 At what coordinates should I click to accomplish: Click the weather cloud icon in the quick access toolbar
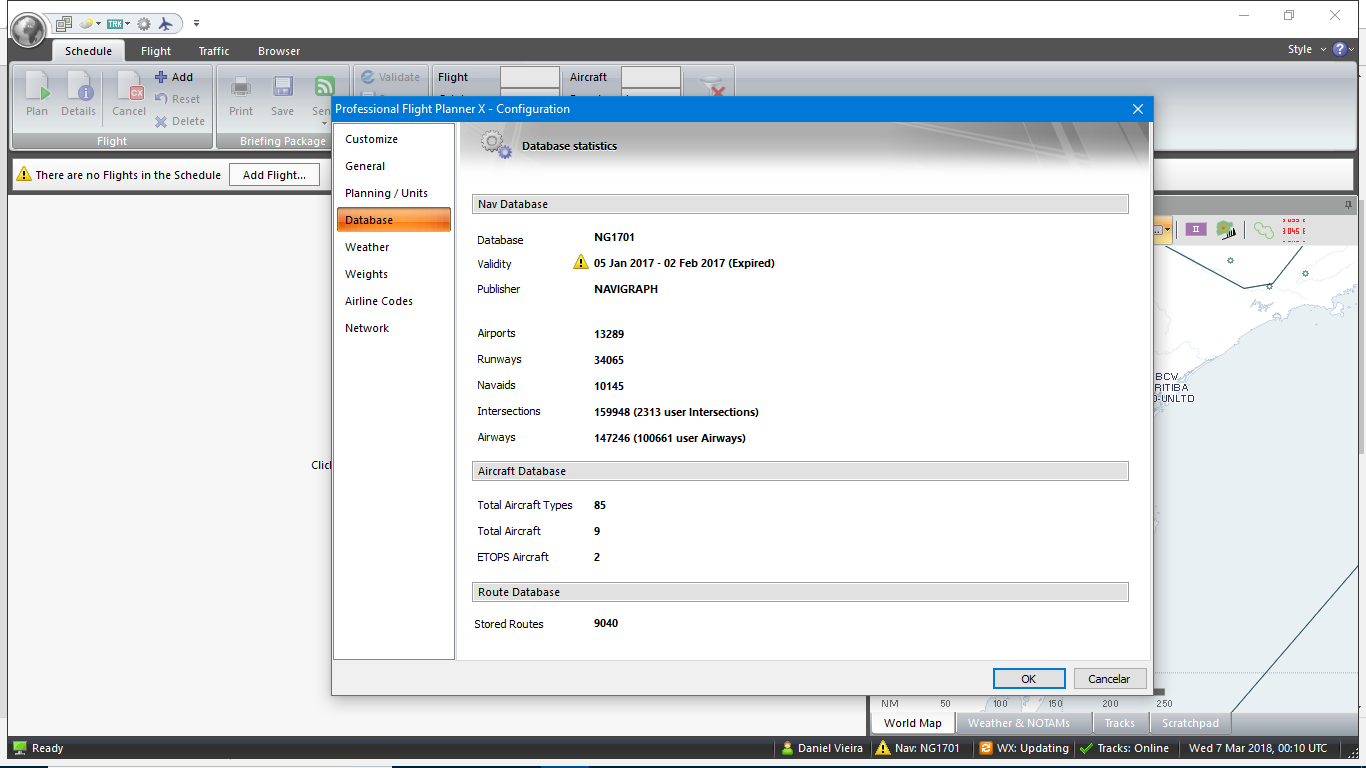coord(87,23)
